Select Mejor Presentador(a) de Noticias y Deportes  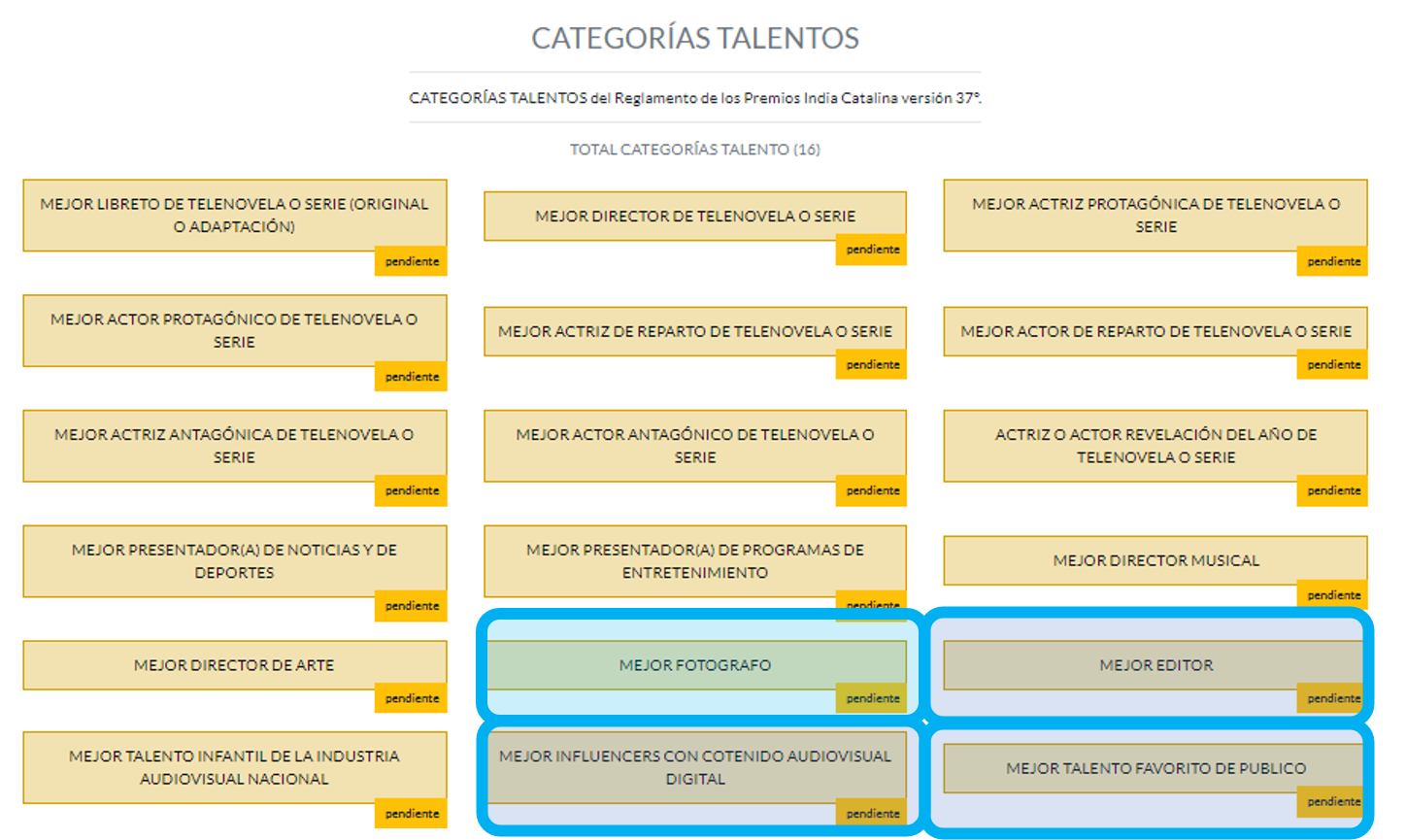point(235,561)
